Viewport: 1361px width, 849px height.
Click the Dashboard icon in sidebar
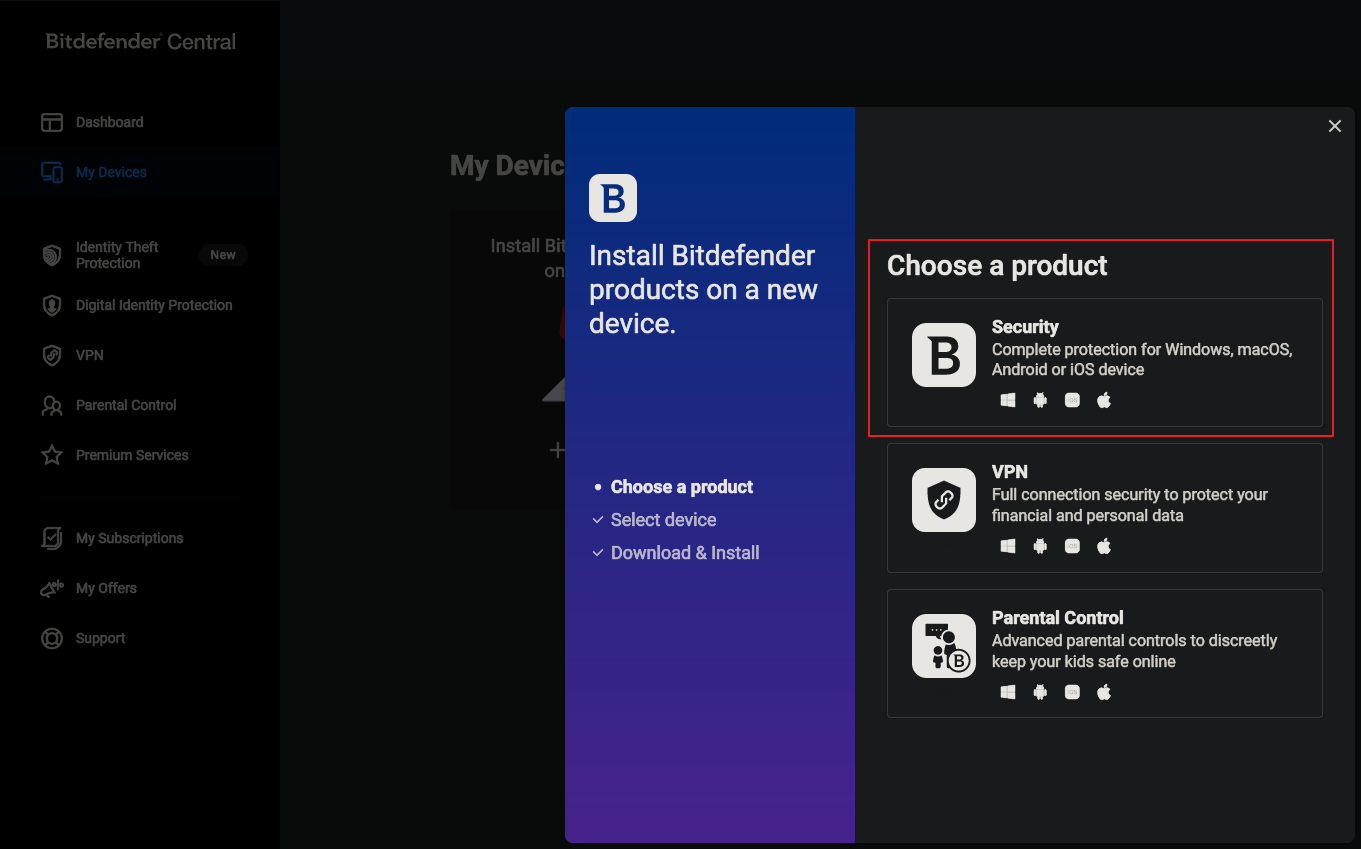pos(52,122)
